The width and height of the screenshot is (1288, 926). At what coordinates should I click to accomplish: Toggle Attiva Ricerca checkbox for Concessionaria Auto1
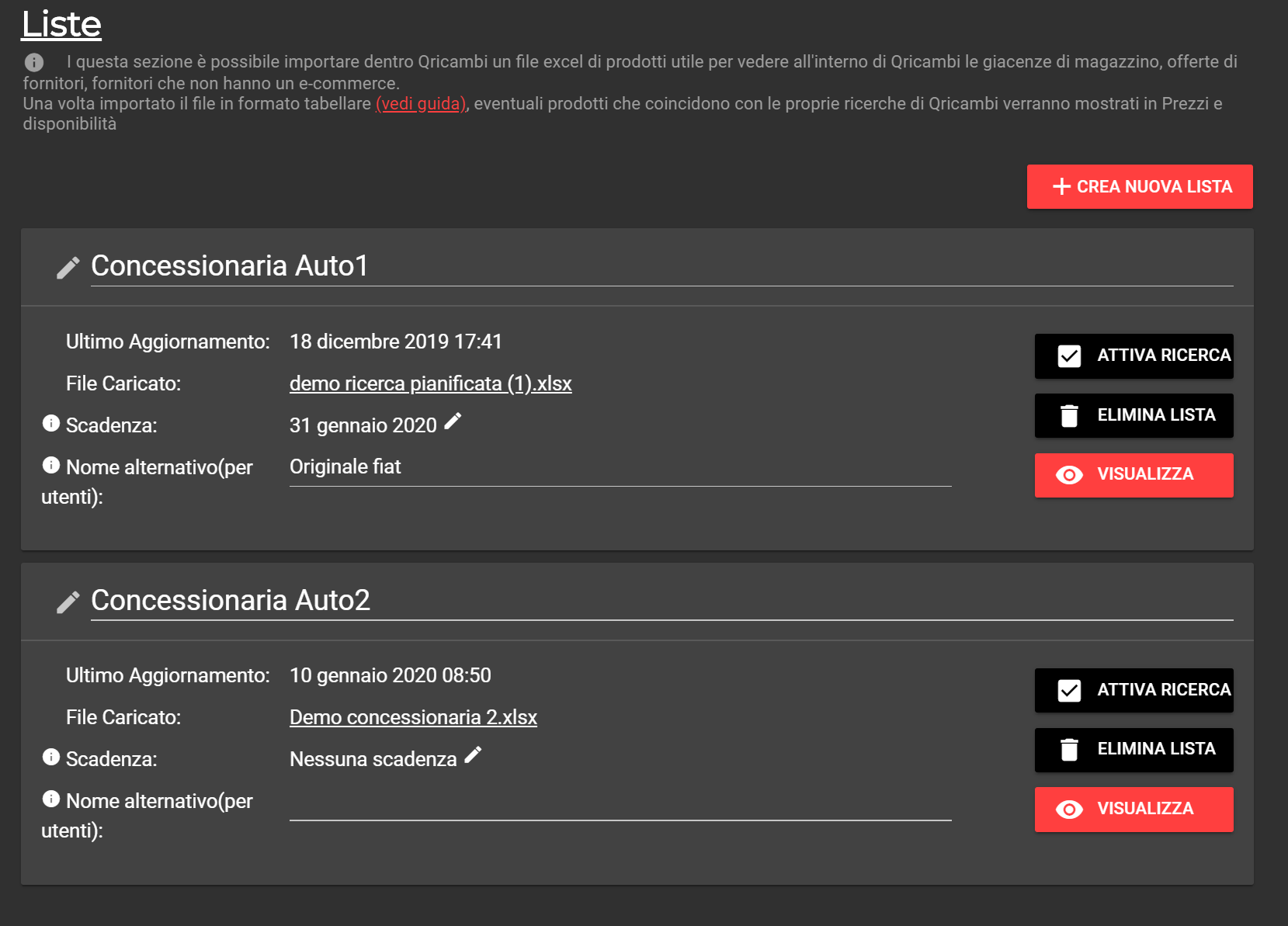[x=1069, y=356]
